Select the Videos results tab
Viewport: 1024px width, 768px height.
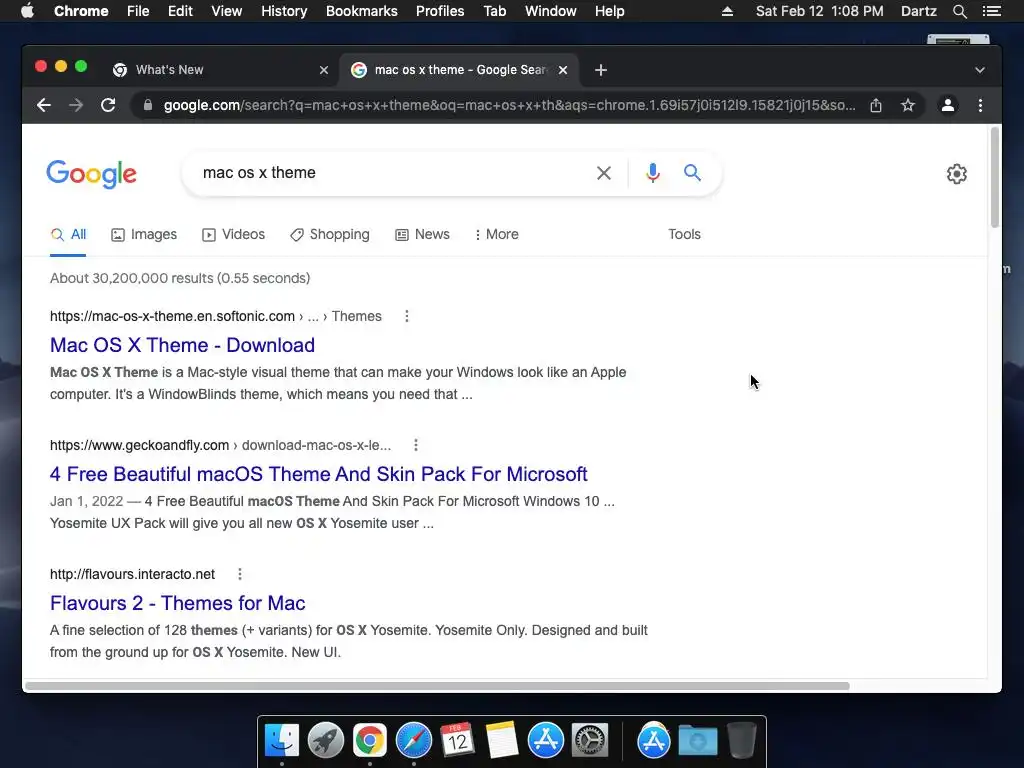coord(233,234)
